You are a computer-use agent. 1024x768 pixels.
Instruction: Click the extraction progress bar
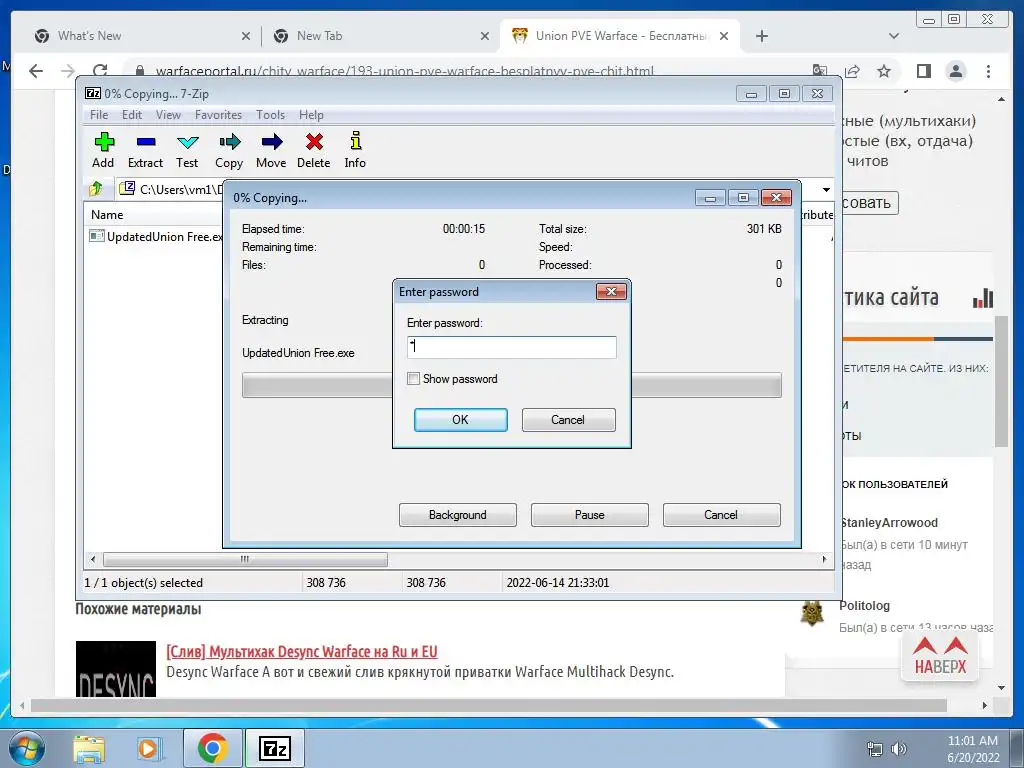pos(511,385)
